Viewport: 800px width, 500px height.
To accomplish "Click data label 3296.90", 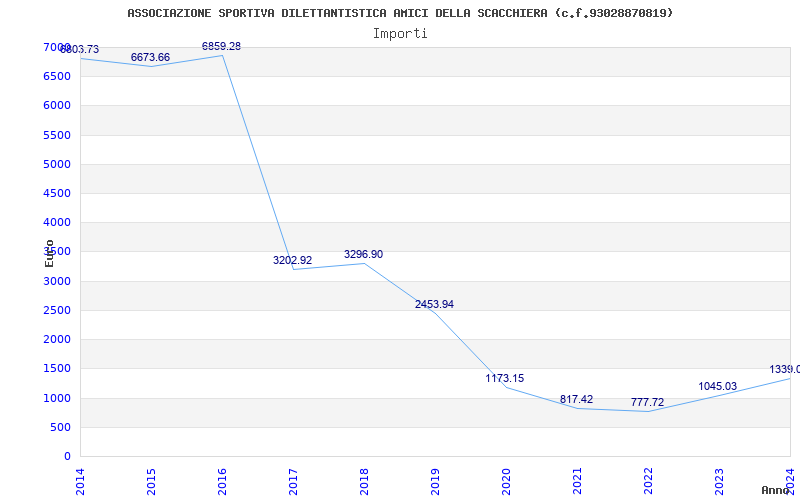I will coord(363,254).
